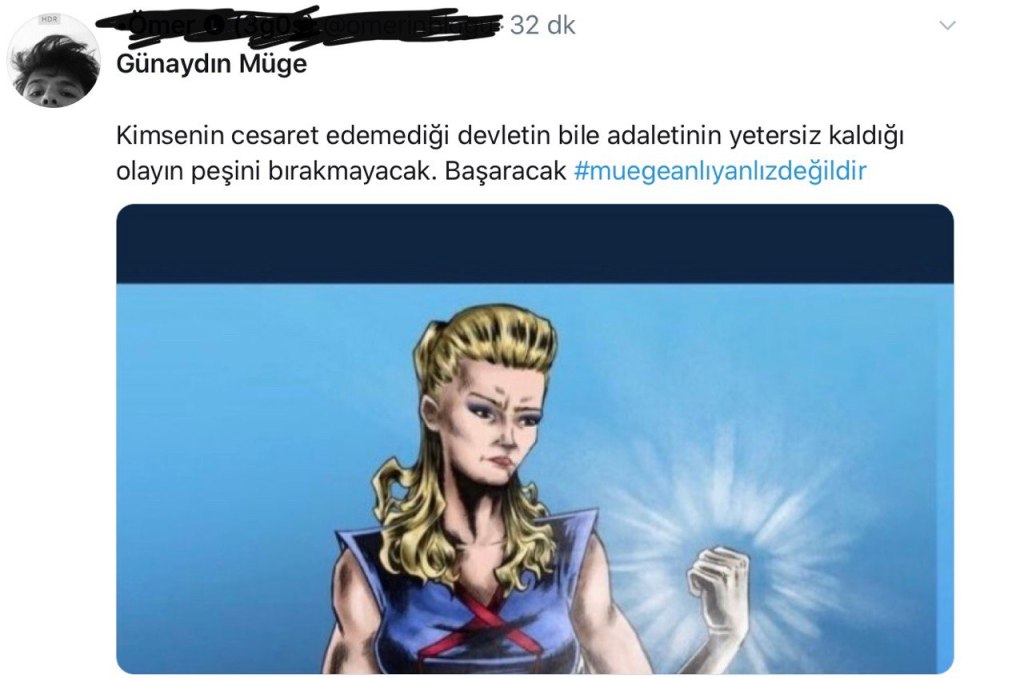Screen dimensions: 1024x678
Task: Click the redacted display name Ömer
Action: pyautogui.click(x=159, y=25)
